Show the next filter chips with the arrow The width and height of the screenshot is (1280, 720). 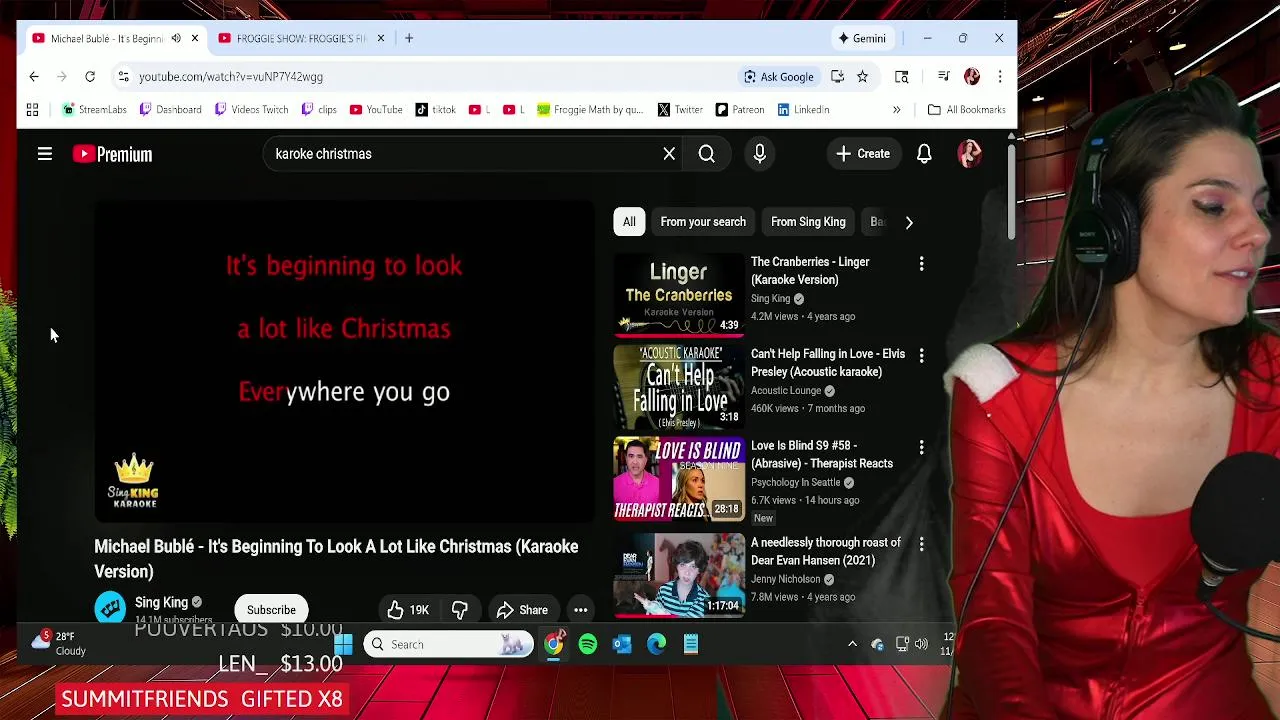pyautogui.click(x=909, y=222)
